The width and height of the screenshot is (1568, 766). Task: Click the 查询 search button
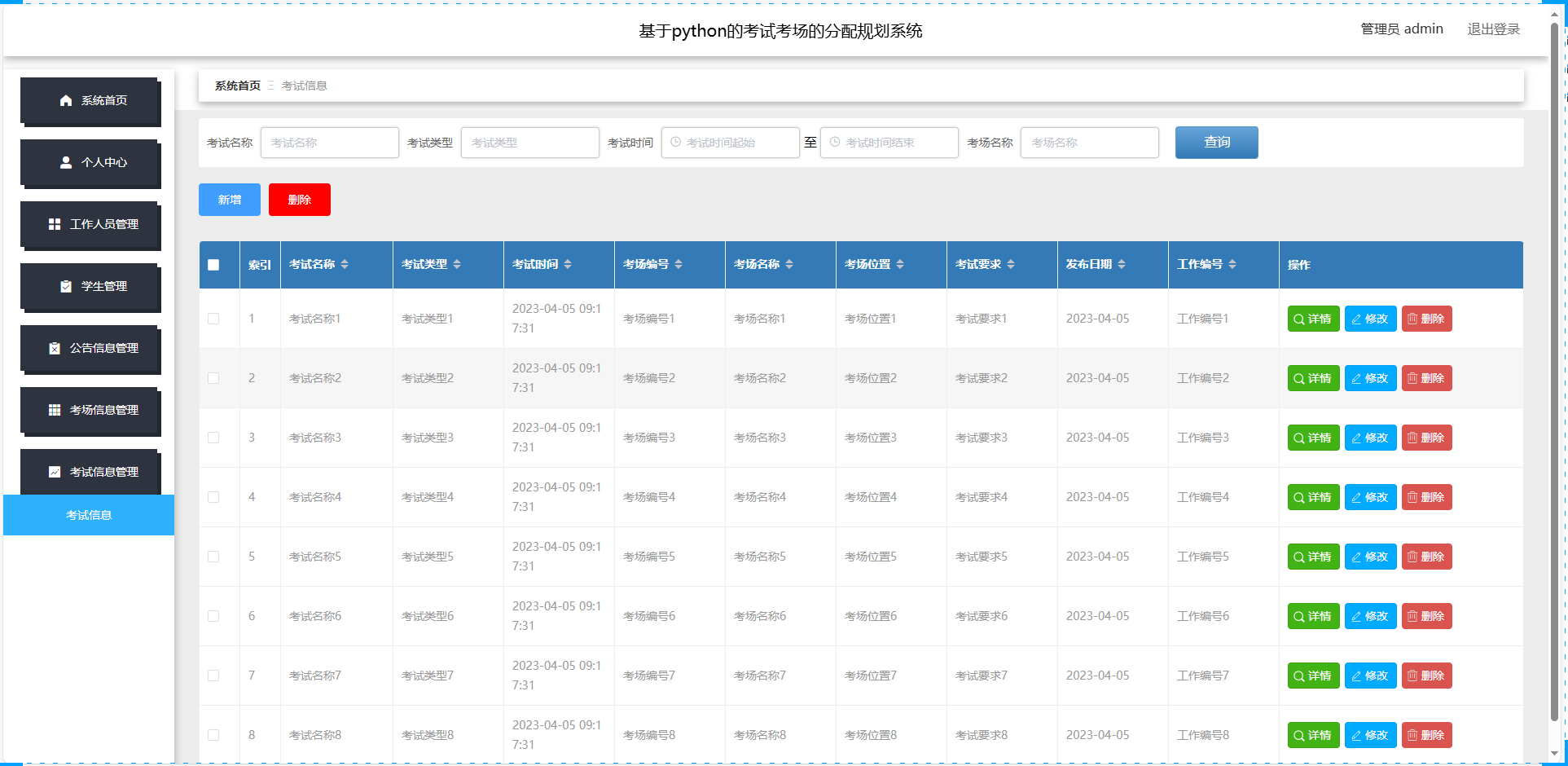point(1217,143)
